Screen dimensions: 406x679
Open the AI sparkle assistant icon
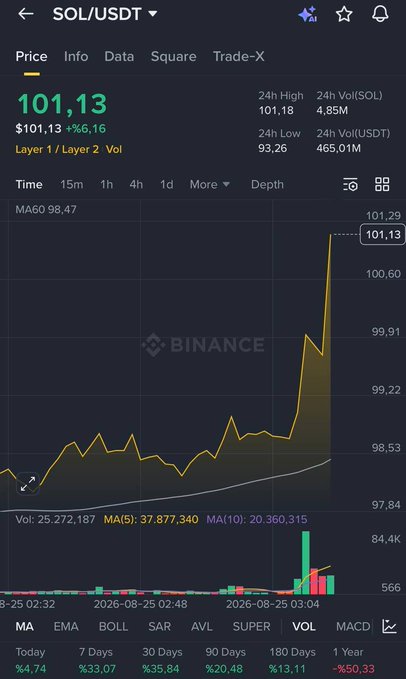point(308,14)
